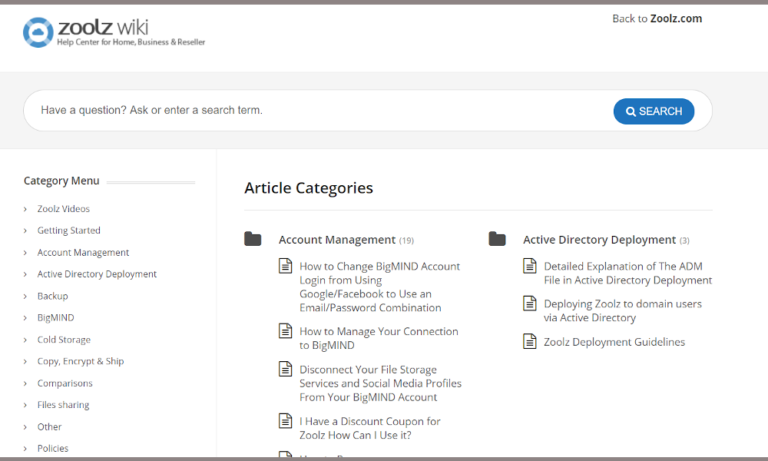Click chevron next to Copy, Encrypt & Ship
768x461 pixels.
pyautogui.click(x=25, y=362)
